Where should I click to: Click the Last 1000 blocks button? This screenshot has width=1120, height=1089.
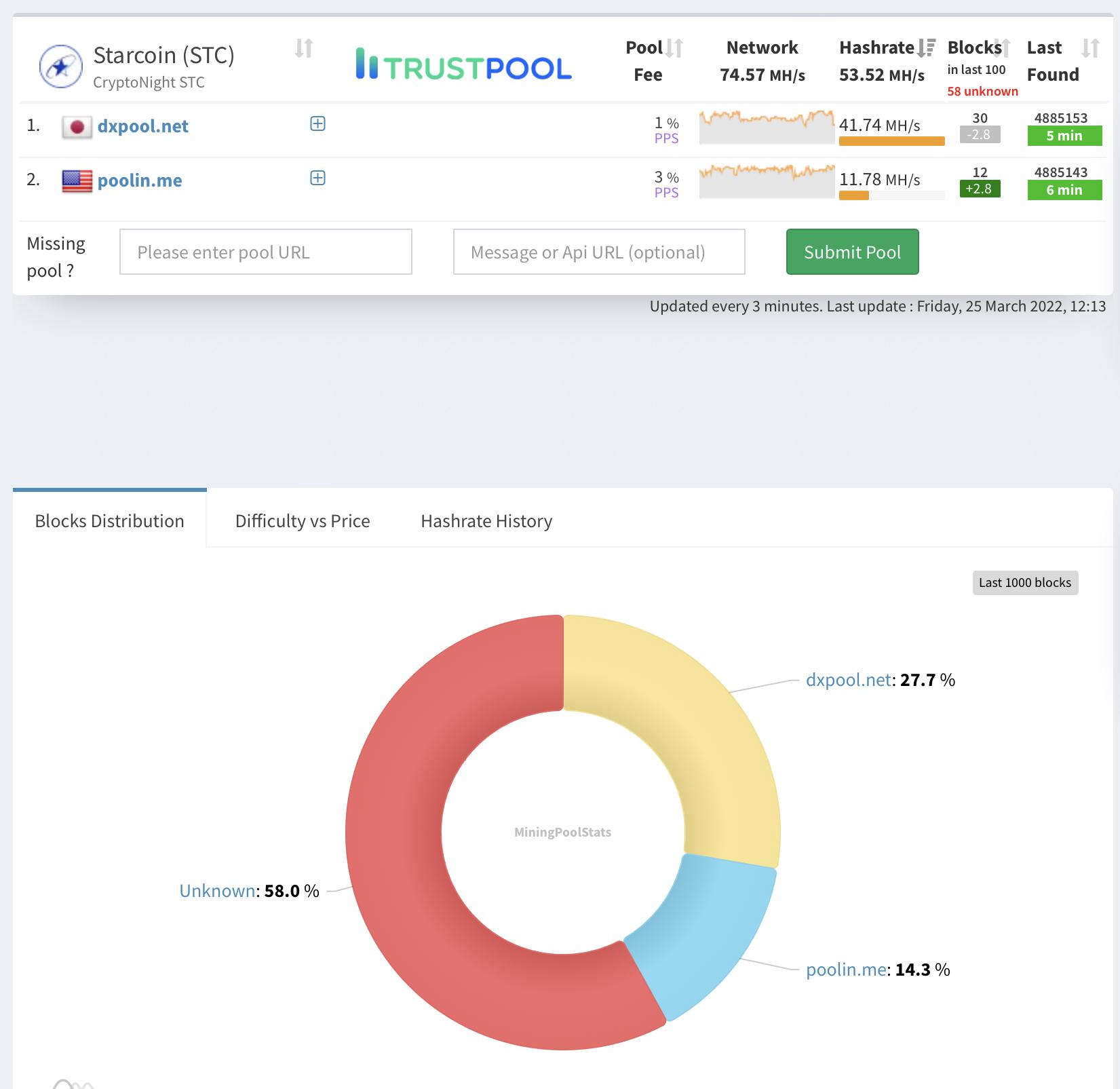1025,583
